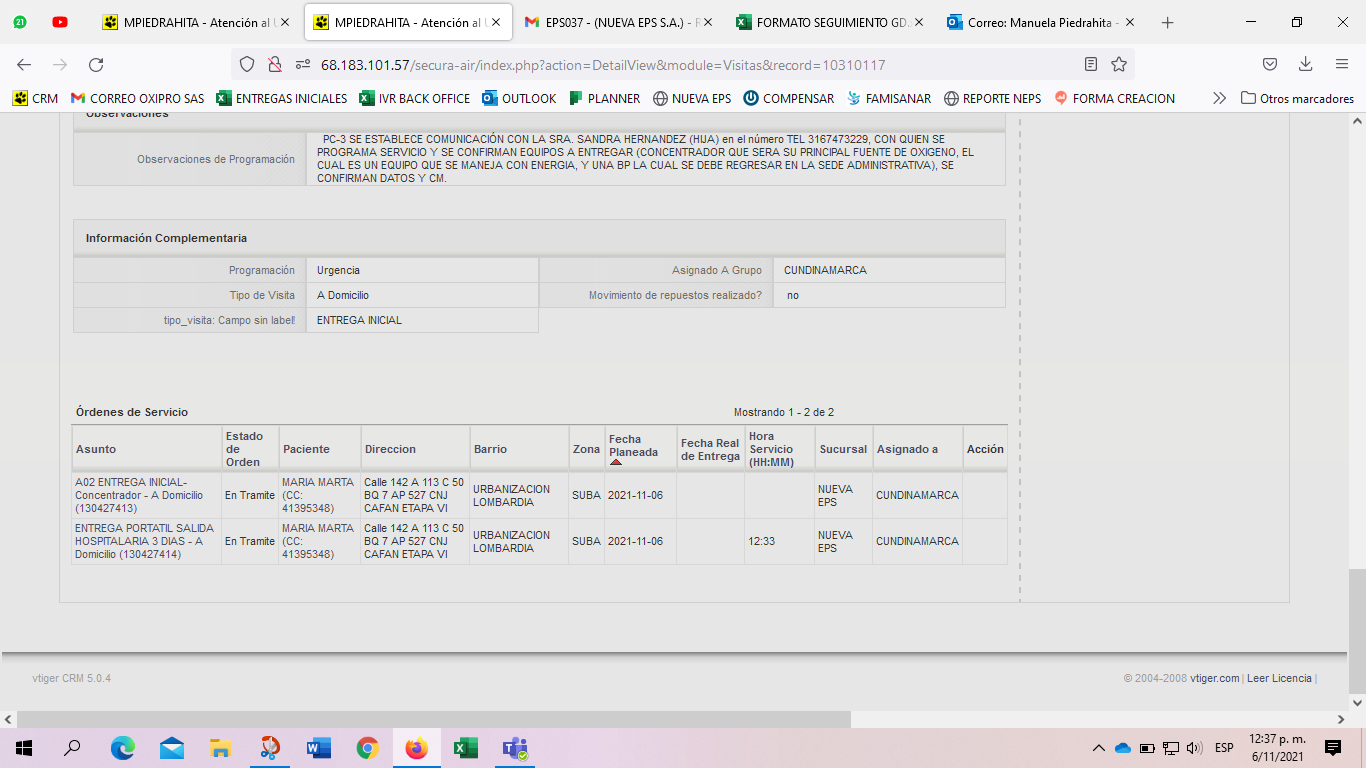The image size is (1366, 768).
Task: Open Firefox downloads panel
Action: coord(1305,64)
